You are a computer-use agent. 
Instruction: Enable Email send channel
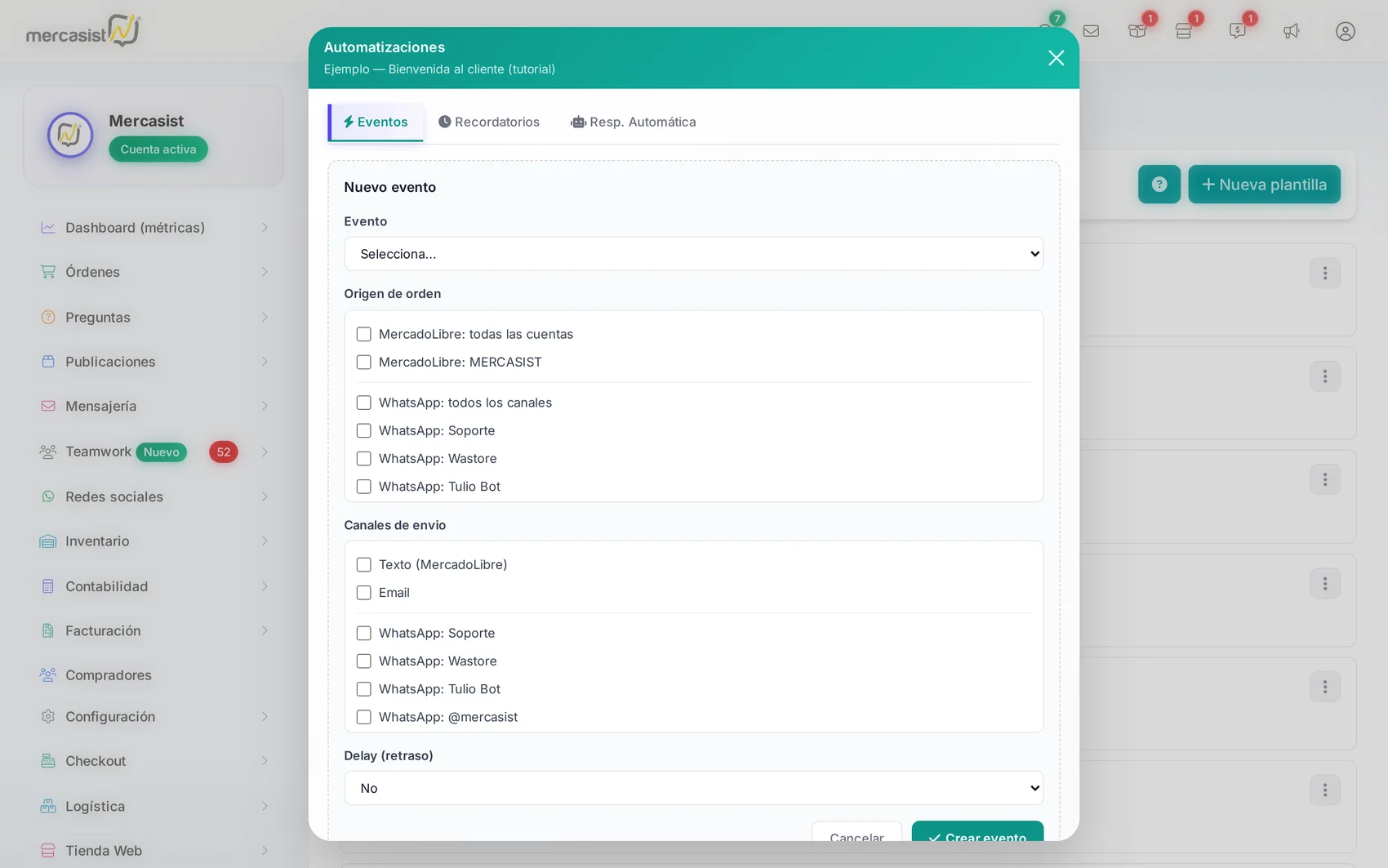click(364, 593)
